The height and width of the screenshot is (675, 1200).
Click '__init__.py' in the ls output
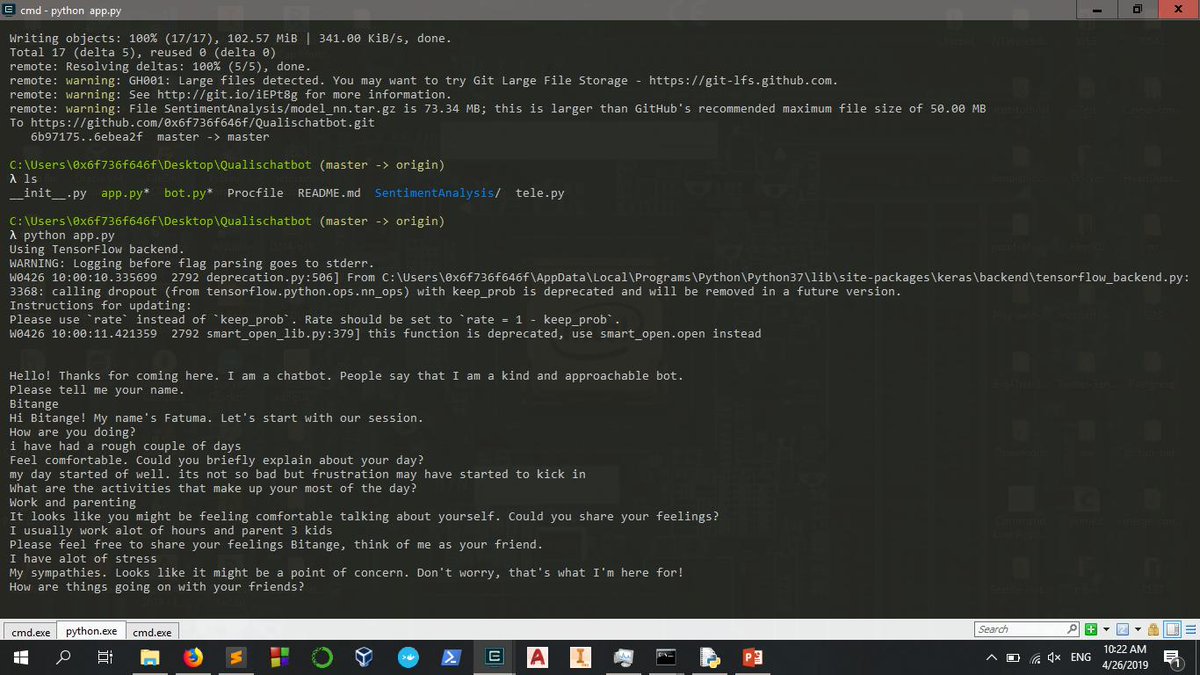48,193
